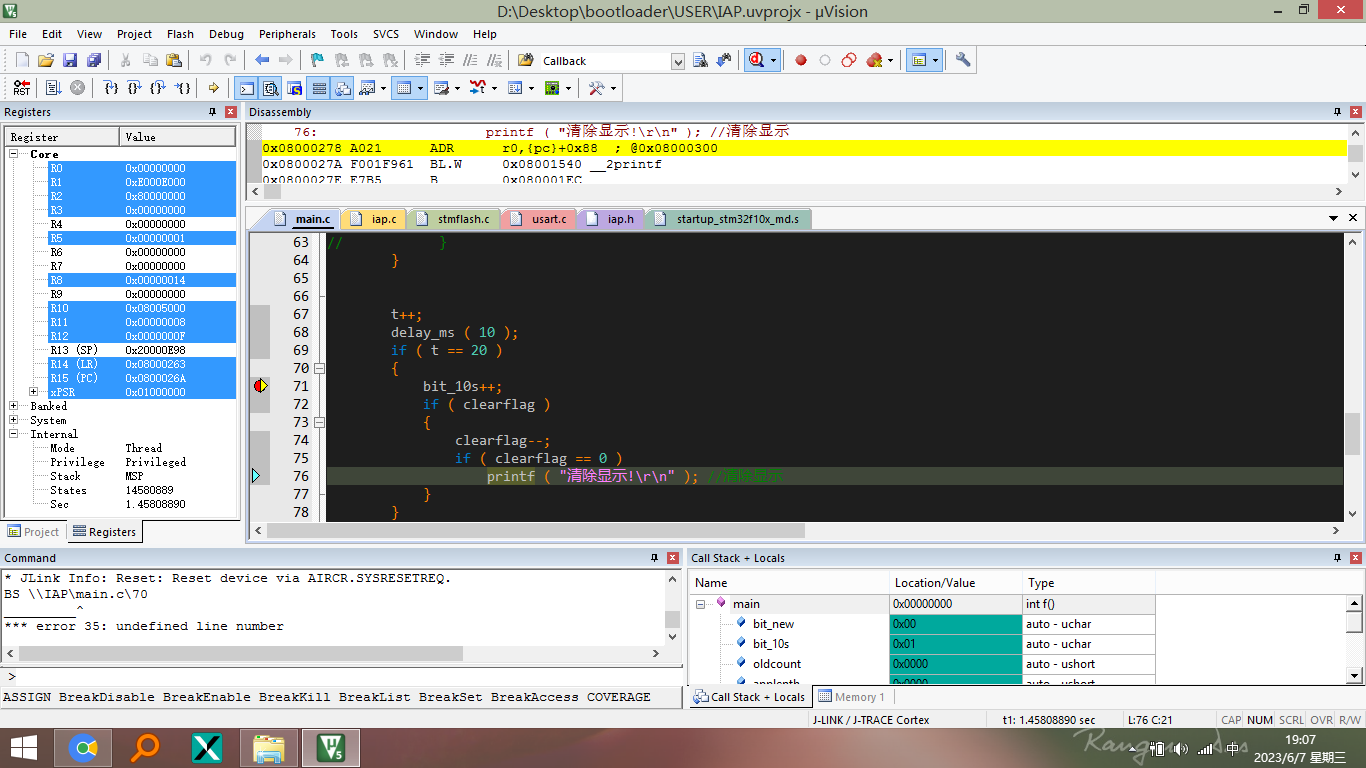Show next statement with yellow arrow
This screenshot has width=1366, height=768.
pos(213,88)
